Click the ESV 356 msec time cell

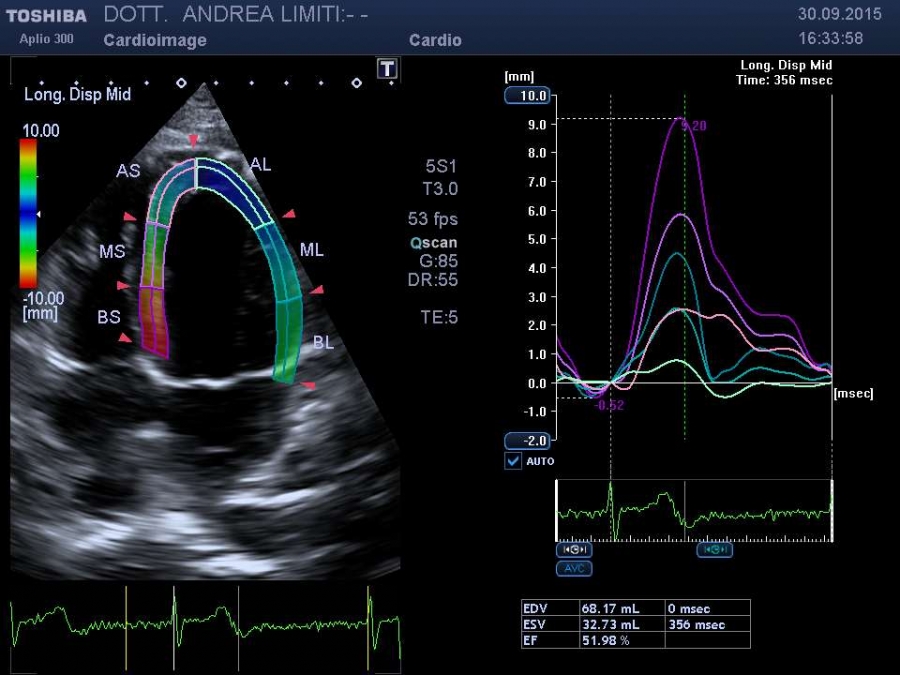point(706,624)
